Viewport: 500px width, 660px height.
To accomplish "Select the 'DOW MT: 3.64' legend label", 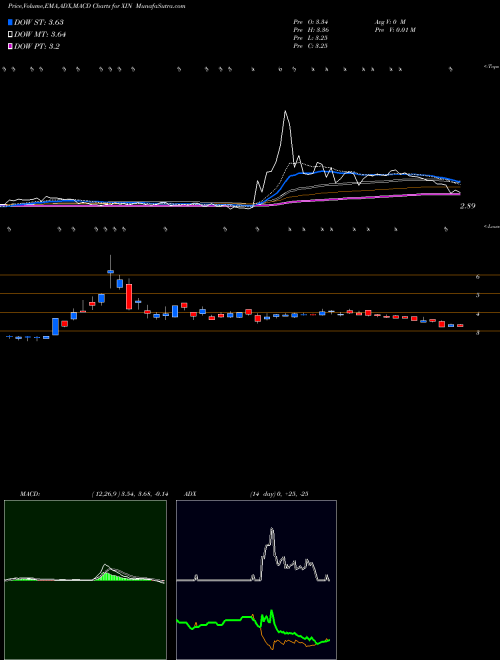I will (40, 34).
